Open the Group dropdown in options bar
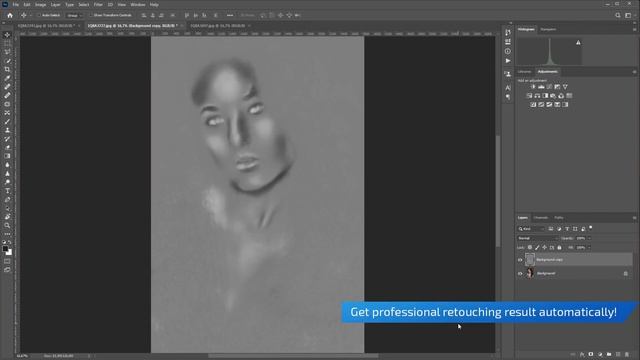Screen dimensions: 640x360 point(74,16)
